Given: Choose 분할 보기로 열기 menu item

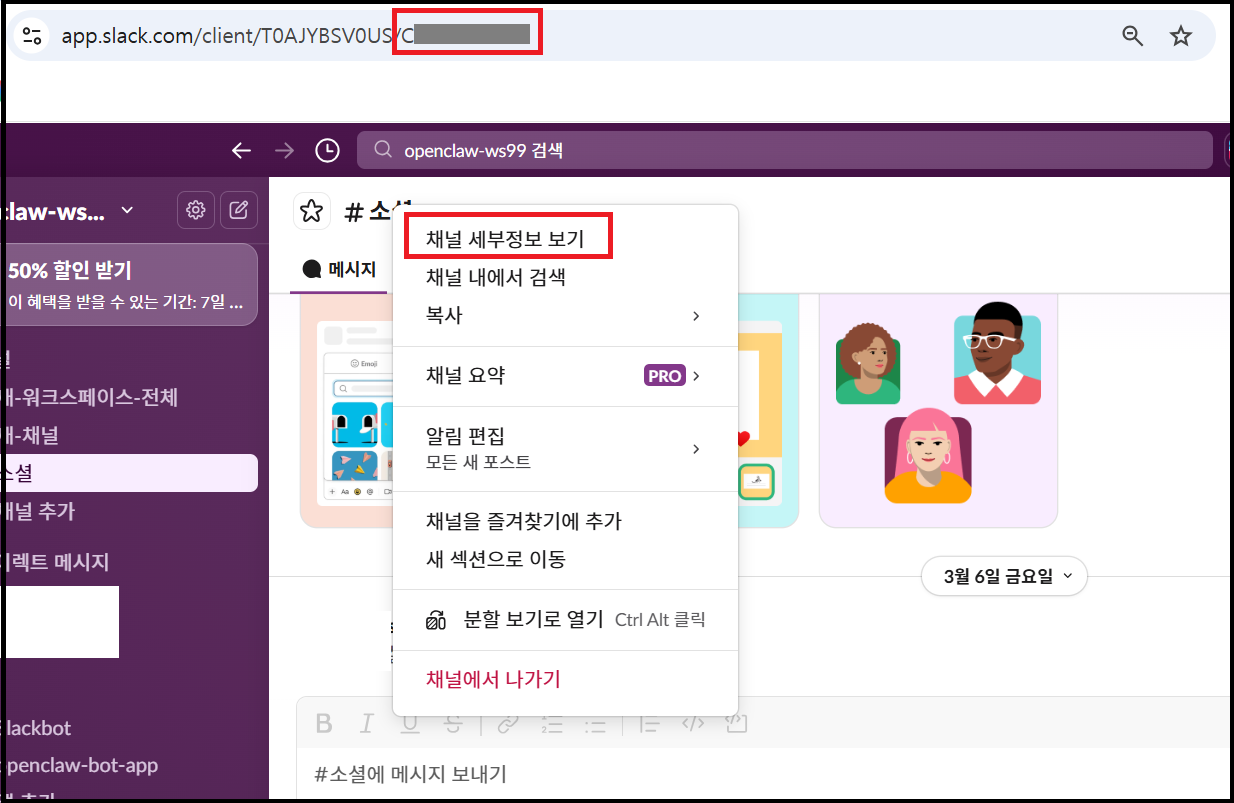Looking at the screenshot, I should (565, 620).
